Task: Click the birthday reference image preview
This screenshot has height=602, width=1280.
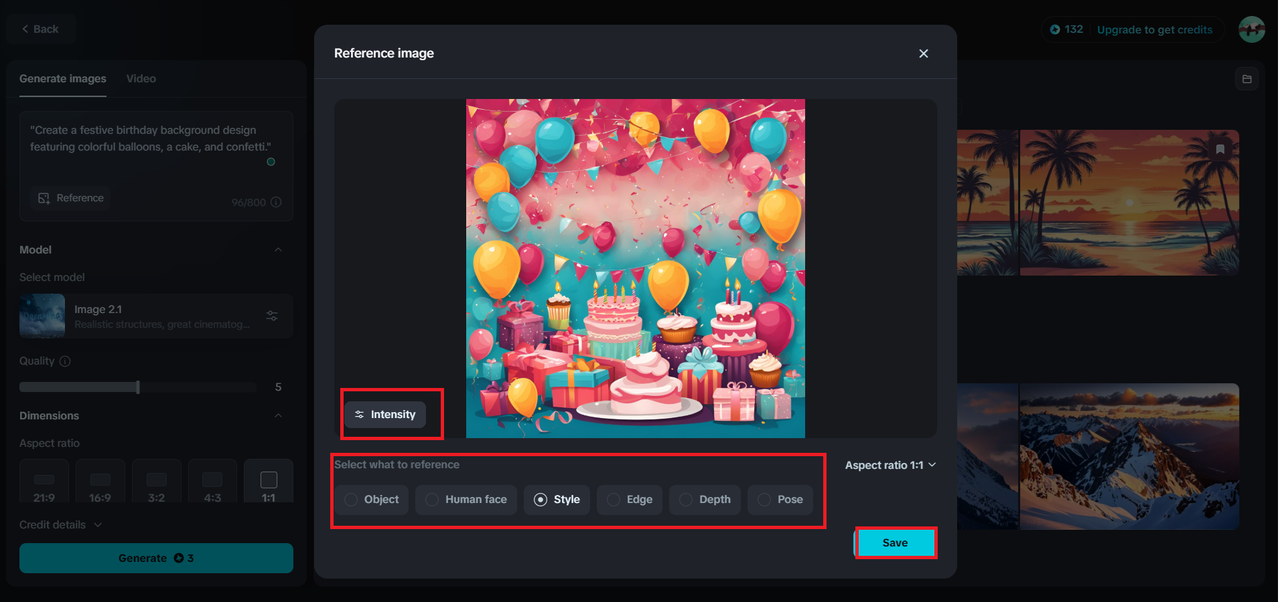Action: coord(635,268)
